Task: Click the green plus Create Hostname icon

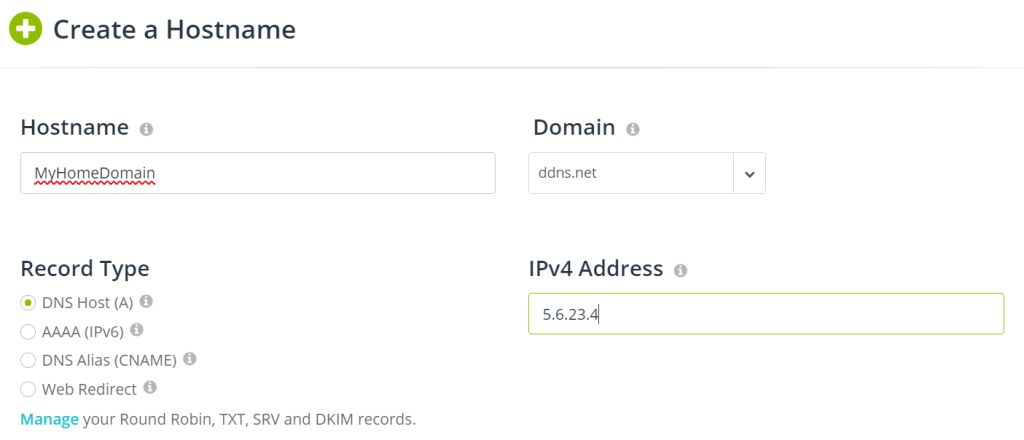Action: coord(25,29)
